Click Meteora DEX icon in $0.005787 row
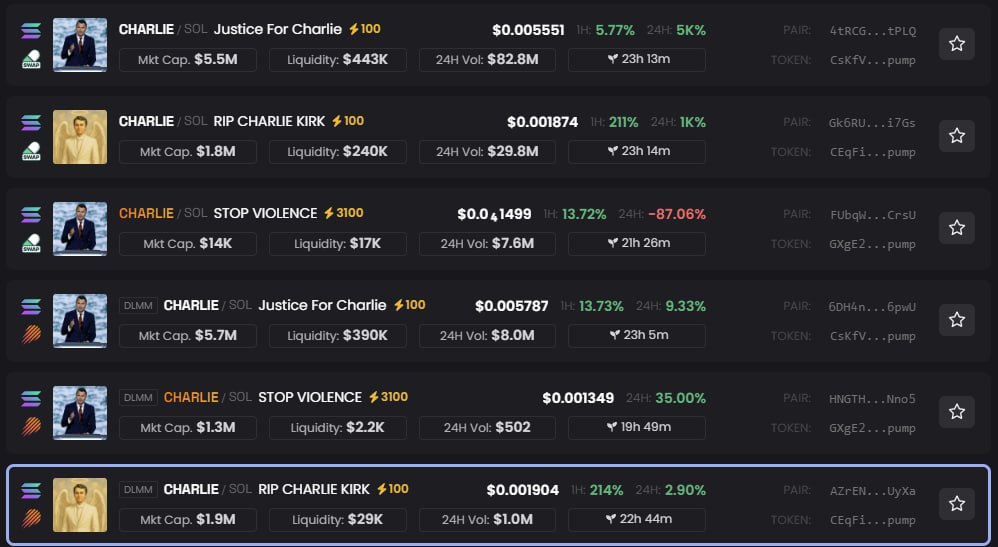The height and width of the screenshot is (547, 998). 31,337
